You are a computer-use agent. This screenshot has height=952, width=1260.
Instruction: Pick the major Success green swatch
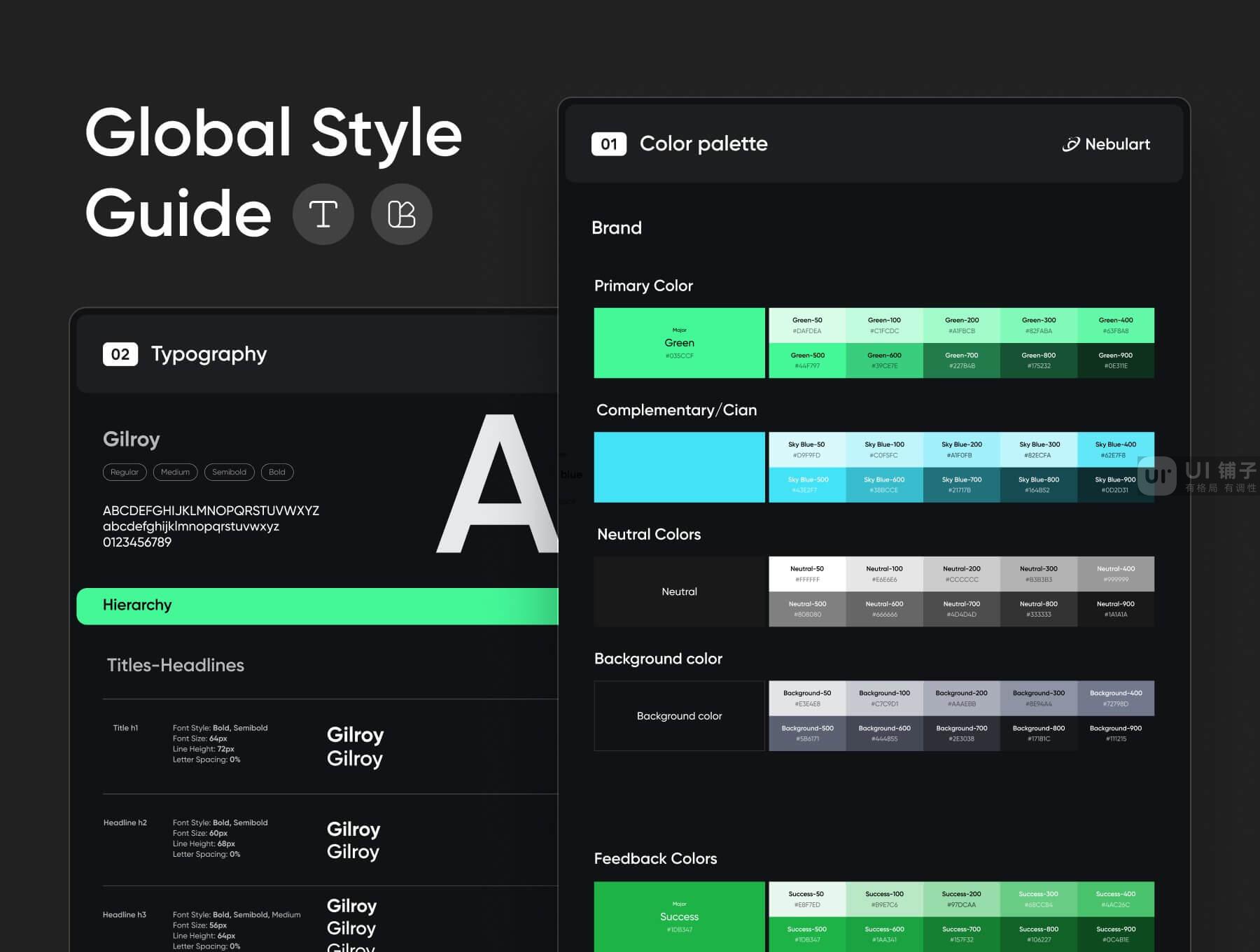(680, 917)
